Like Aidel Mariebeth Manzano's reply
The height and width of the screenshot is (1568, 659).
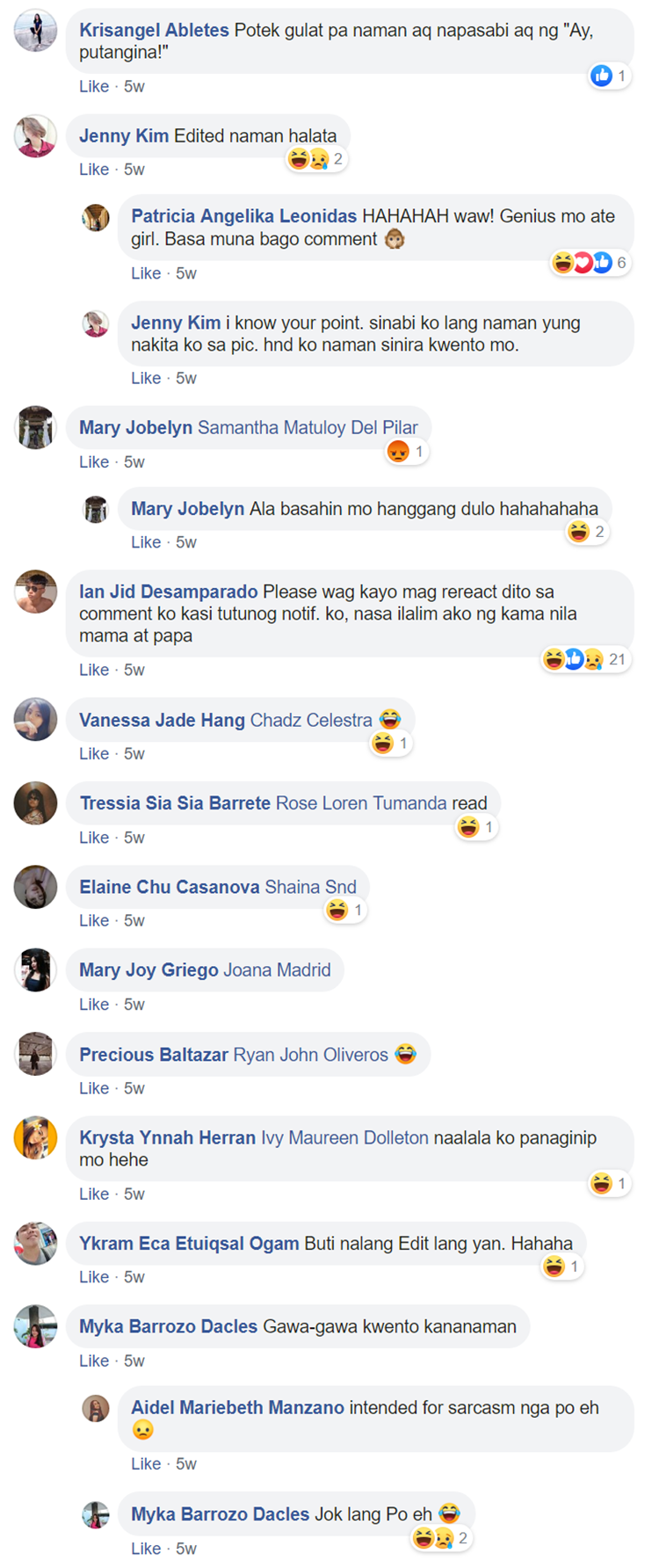coord(146,1463)
